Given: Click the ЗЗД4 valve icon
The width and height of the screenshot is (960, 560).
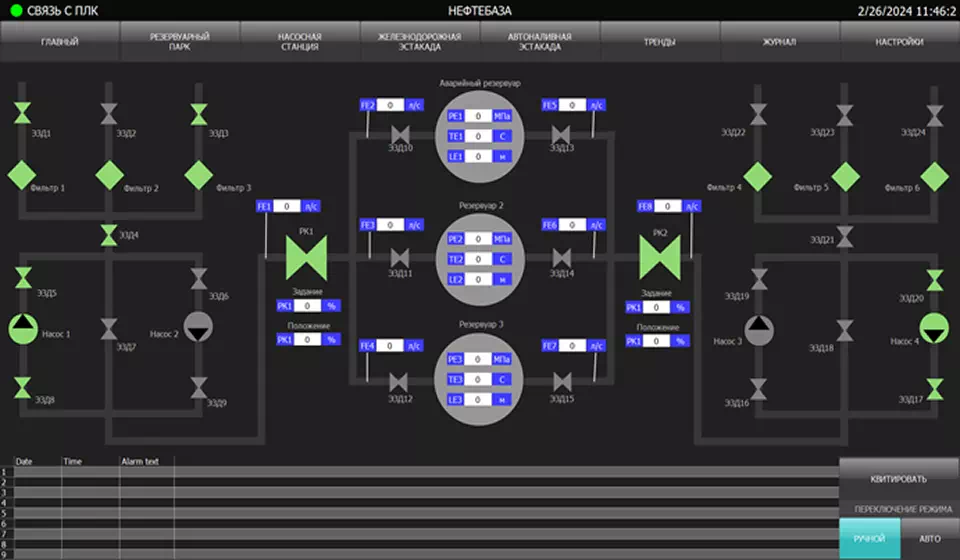Looking at the screenshot, I should 108,235.
